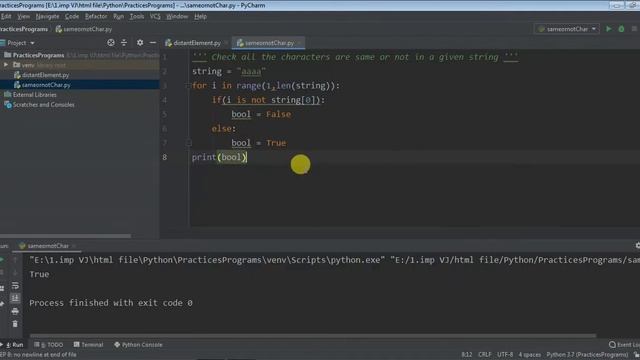Open the TODO tool window

(x=49, y=345)
